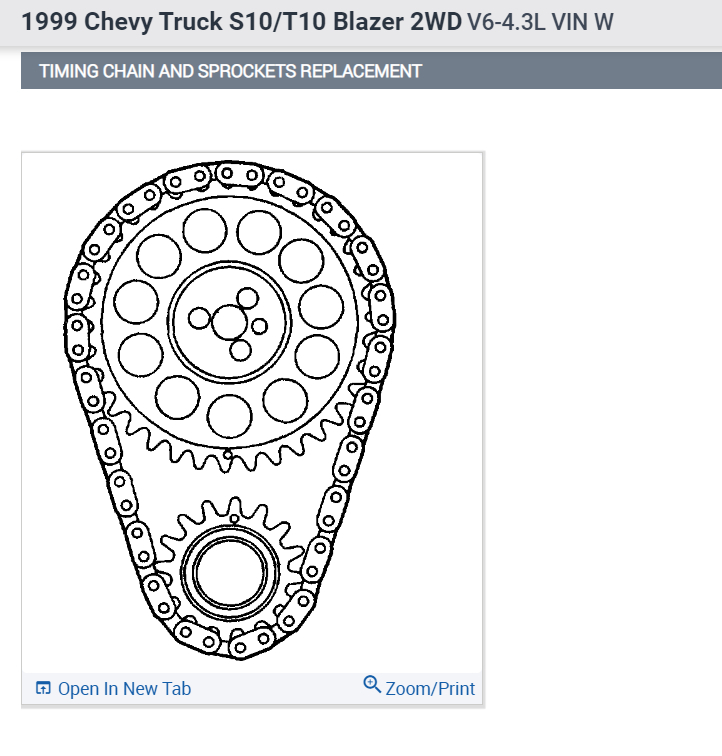Click the crankshaft sprocket center bore
This screenshot has width=722, height=756.
tap(230, 572)
